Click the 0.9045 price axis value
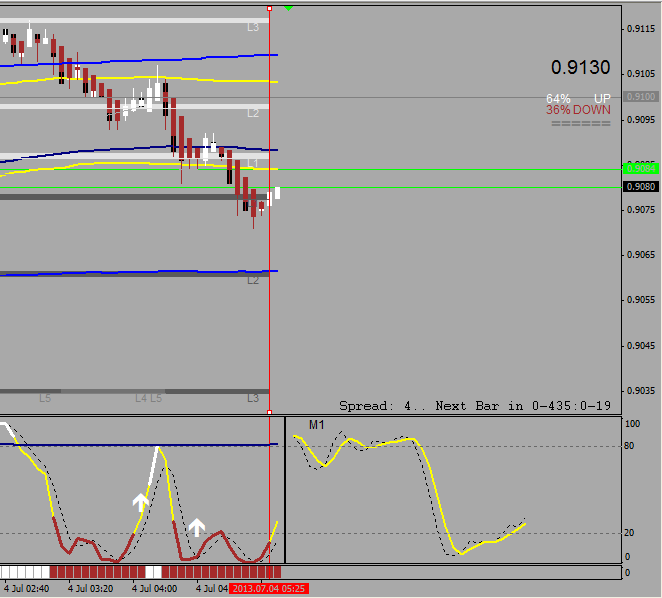The image size is (662, 598). click(x=641, y=345)
